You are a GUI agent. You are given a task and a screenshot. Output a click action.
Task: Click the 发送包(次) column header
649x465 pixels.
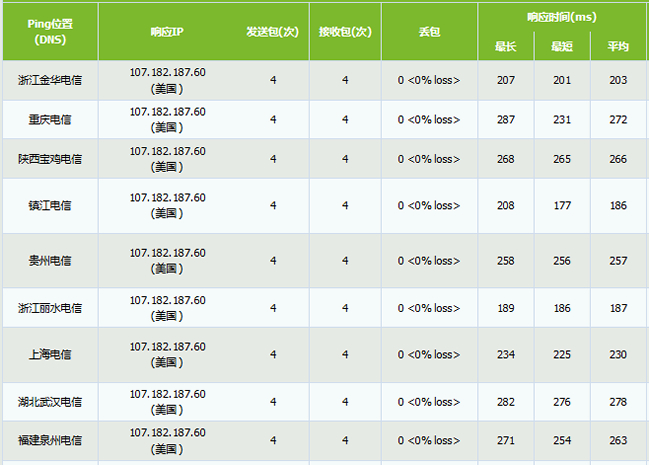coord(273,31)
